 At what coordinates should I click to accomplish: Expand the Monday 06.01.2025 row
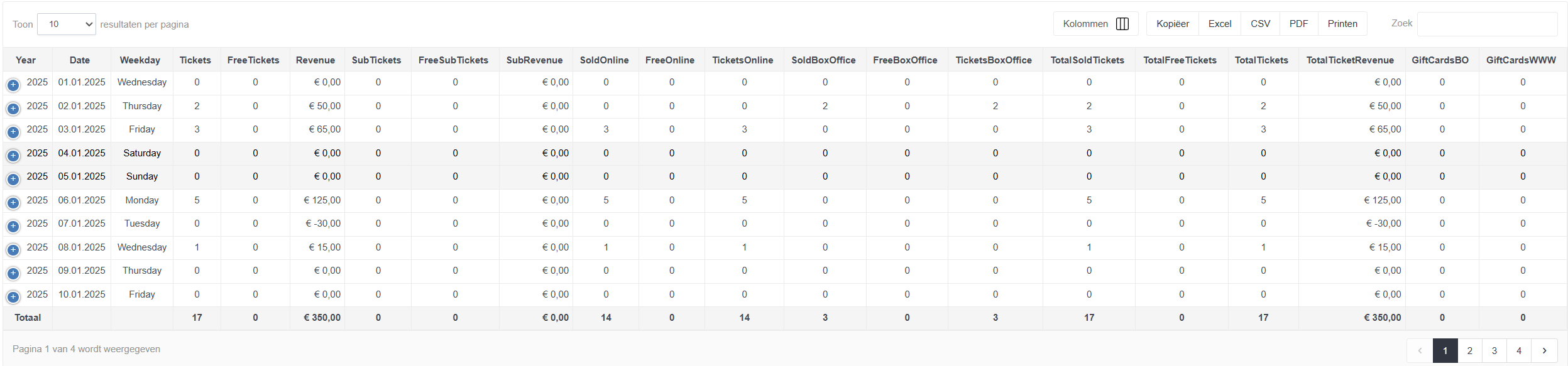point(13,203)
